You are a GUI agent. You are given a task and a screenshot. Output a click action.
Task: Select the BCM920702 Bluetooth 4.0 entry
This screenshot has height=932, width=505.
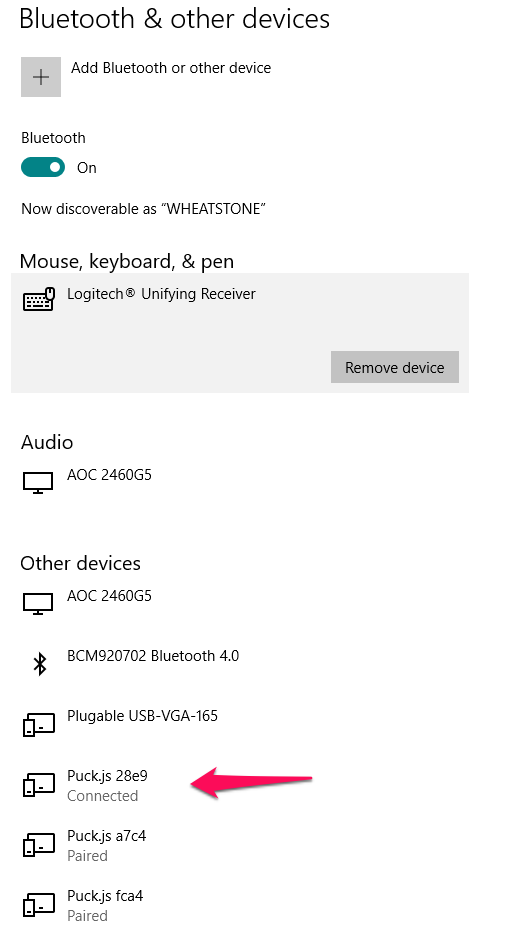pos(153,656)
